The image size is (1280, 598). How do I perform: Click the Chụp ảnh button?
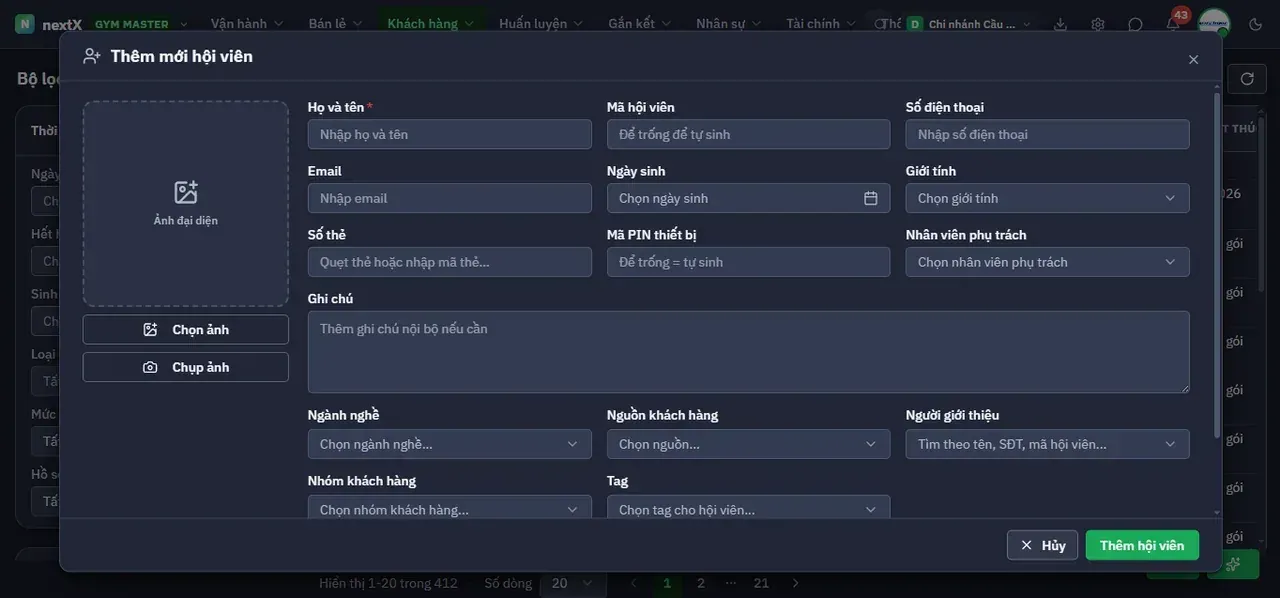tap(186, 367)
